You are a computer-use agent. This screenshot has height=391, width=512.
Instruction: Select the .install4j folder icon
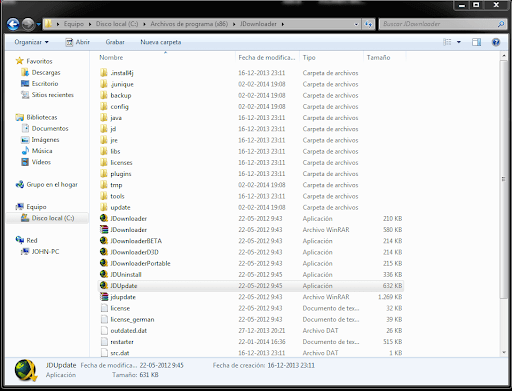(104, 73)
